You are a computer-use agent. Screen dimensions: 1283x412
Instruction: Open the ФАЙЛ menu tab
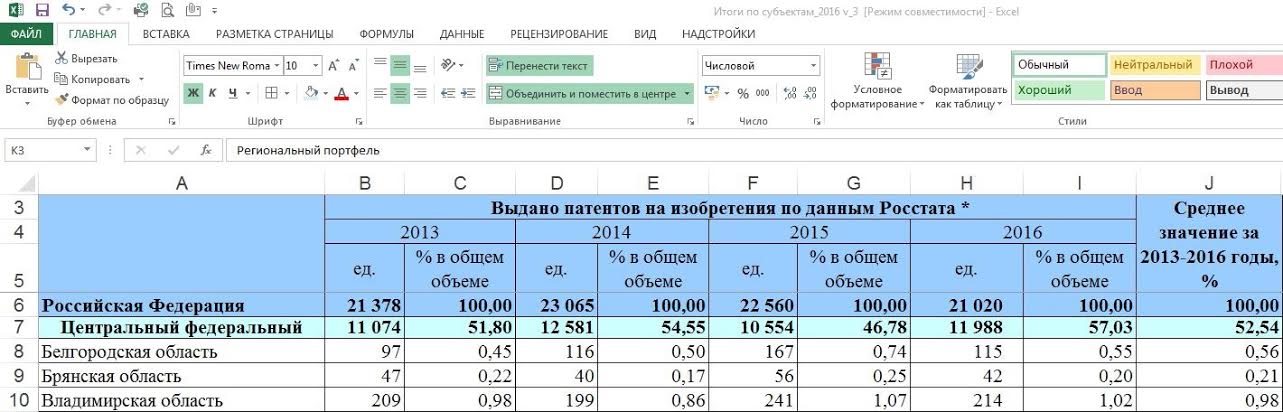click(26, 33)
